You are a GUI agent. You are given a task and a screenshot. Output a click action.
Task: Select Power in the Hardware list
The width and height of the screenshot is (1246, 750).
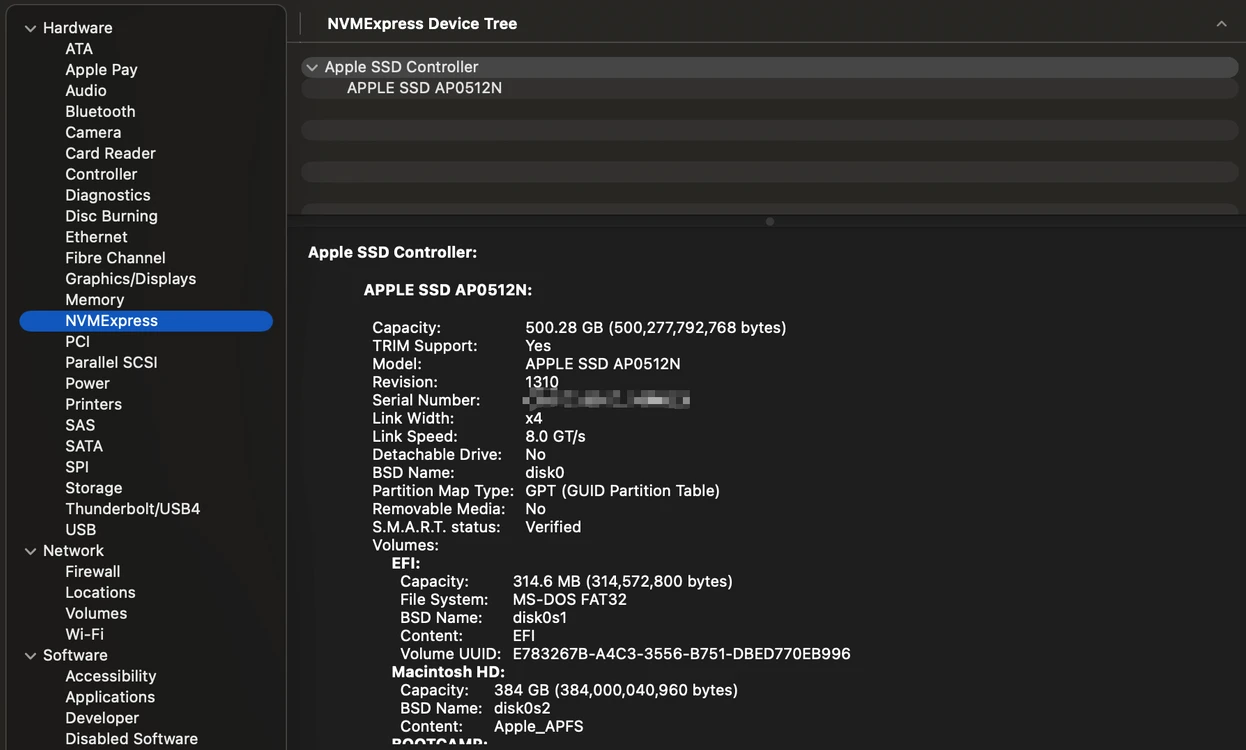click(x=87, y=384)
